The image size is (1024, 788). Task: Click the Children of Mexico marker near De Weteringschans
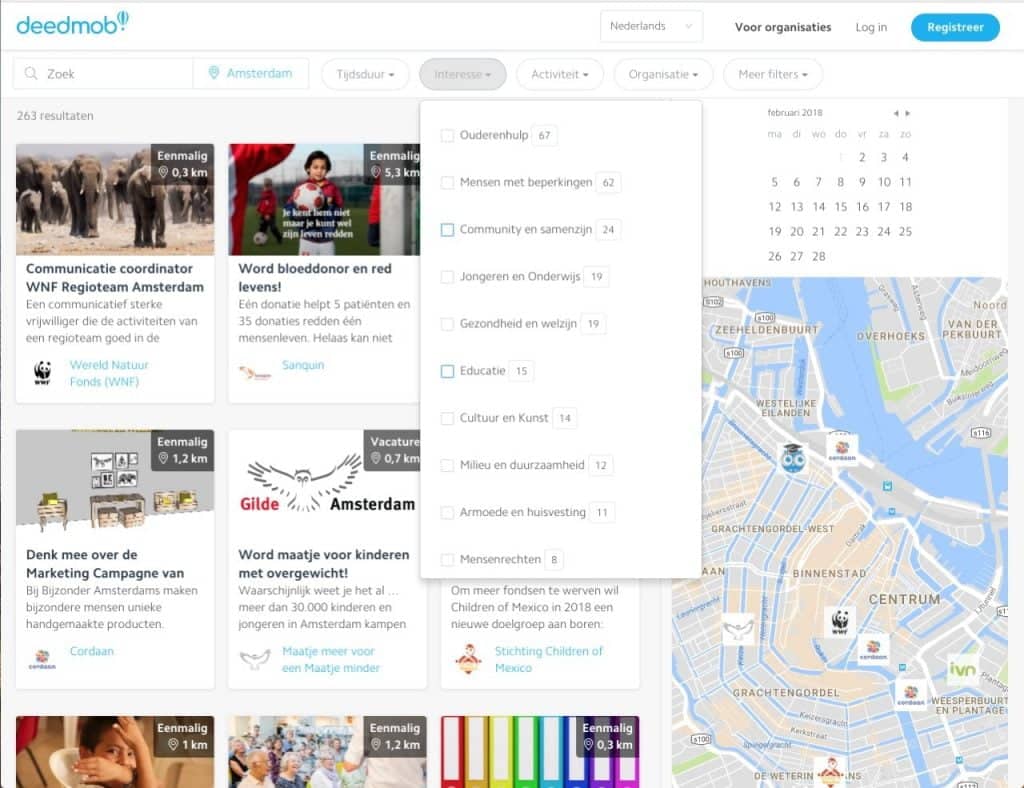831,772
